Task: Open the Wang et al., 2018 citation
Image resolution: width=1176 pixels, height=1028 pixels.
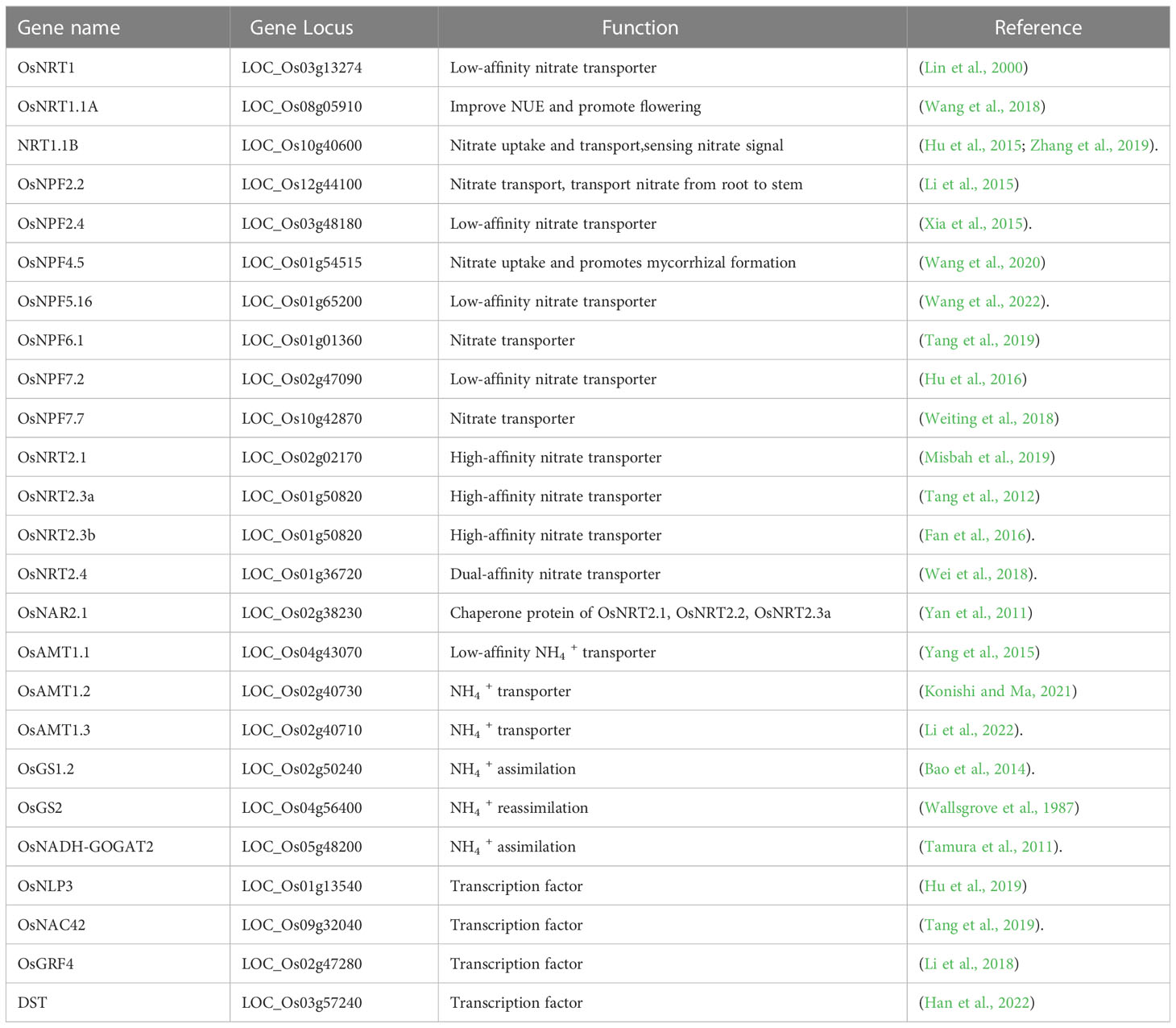Action: click(982, 106)
